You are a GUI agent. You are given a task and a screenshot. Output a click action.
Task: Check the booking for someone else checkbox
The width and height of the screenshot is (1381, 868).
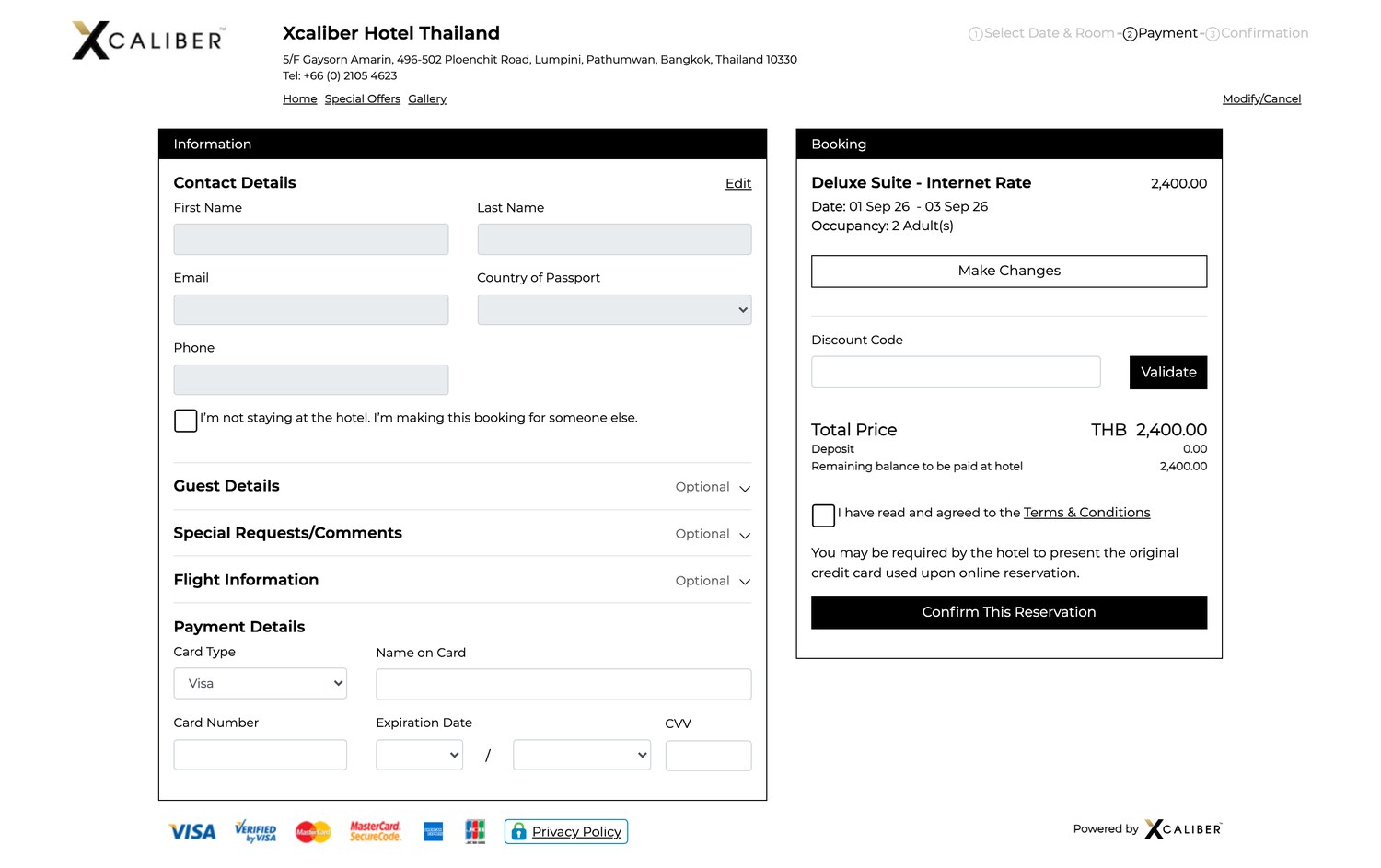click(x=185, y=421)
